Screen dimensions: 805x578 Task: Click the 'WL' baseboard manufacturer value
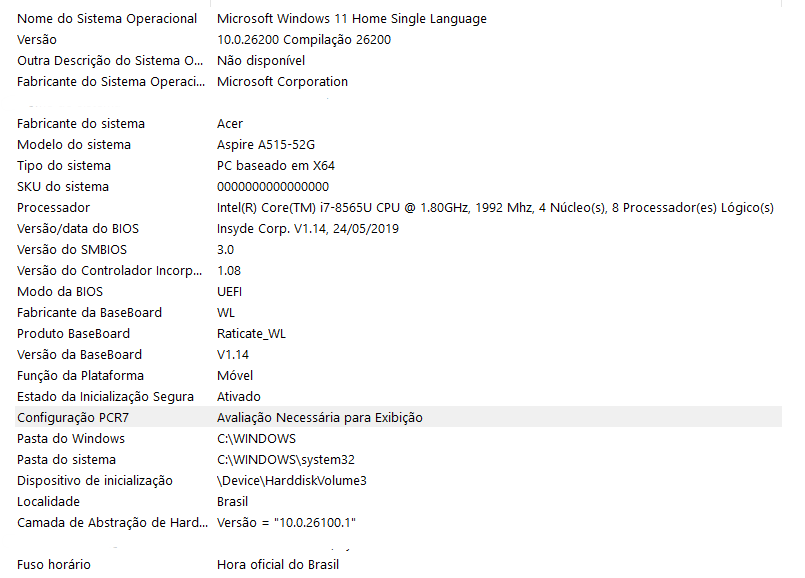click(x=226, y=313)
